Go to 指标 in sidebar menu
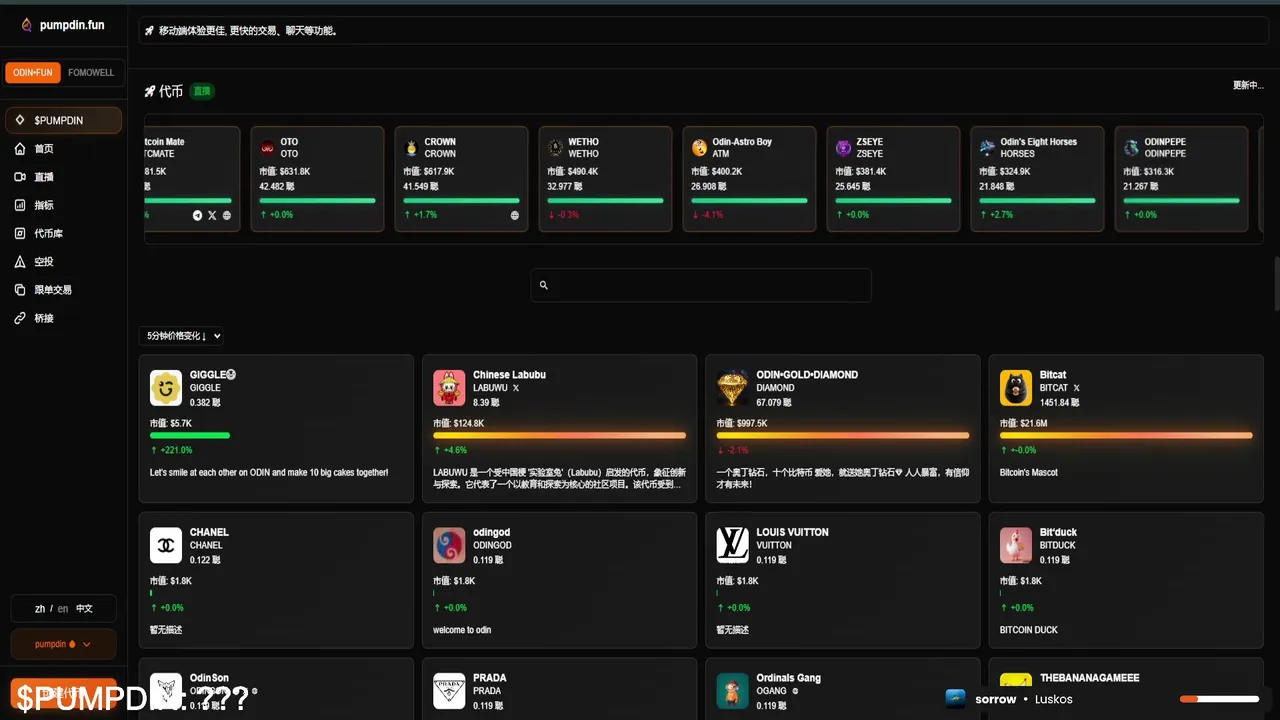Image resolution: width=1280 pixels, height=720 pixels. (x=44, y=205)
